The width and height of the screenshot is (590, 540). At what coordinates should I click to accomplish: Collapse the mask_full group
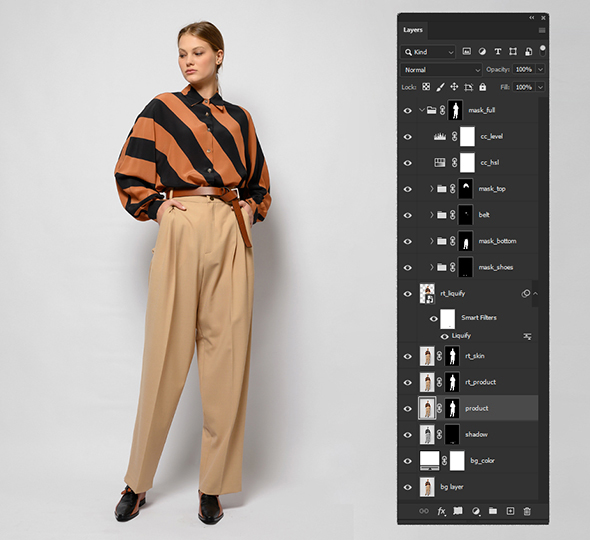[x=421, y=110]
